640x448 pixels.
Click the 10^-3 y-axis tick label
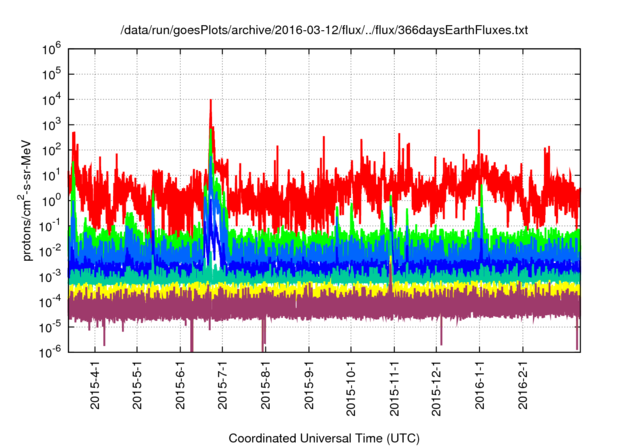click(x=50, y=275)
